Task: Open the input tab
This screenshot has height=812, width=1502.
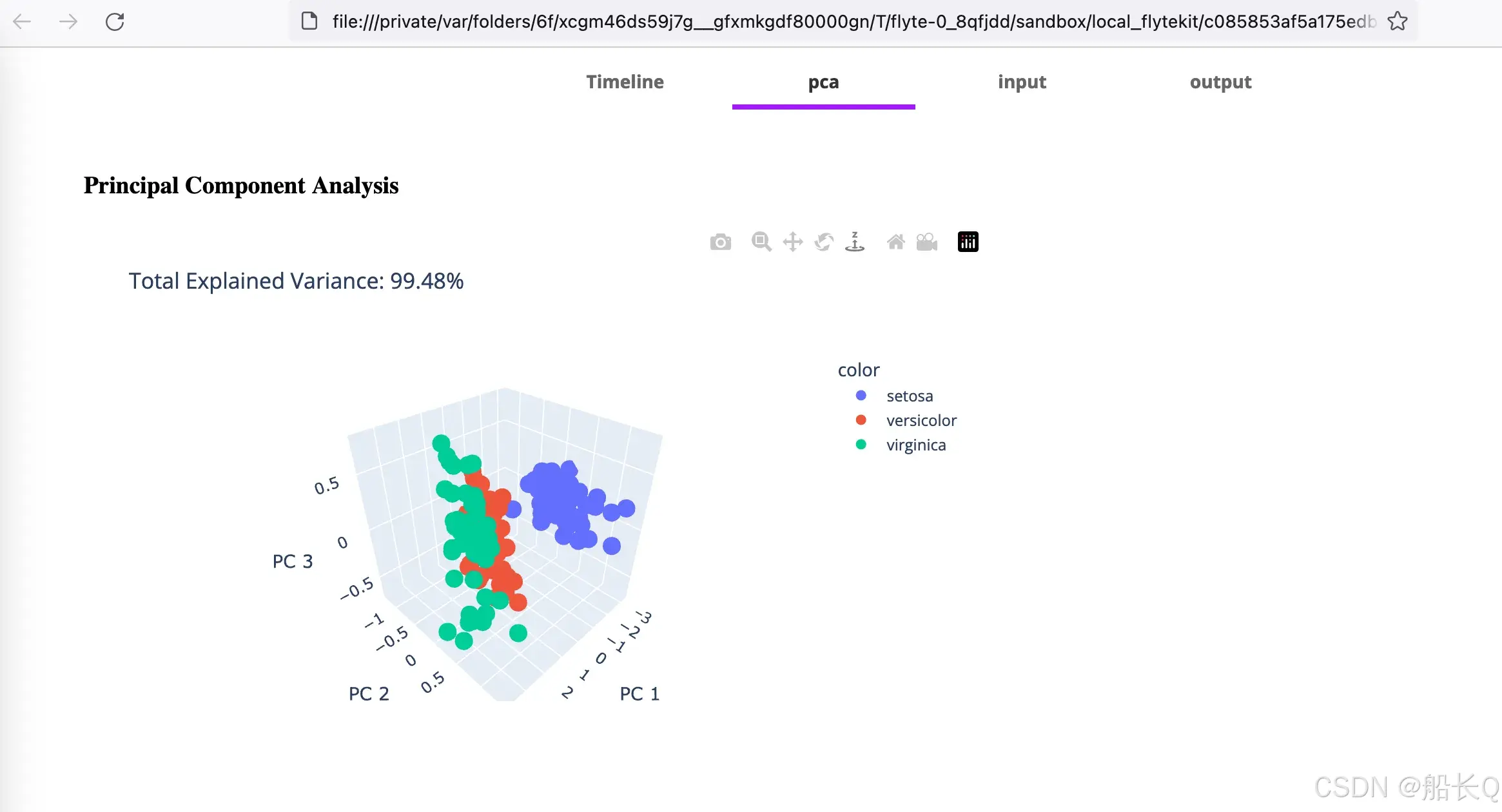Action: 1022,82
